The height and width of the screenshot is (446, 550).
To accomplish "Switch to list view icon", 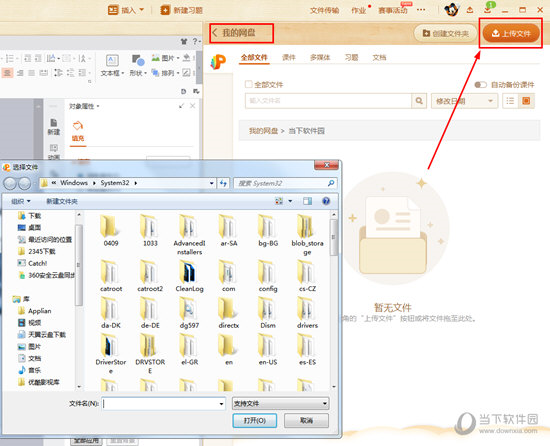I will [510, 101].
